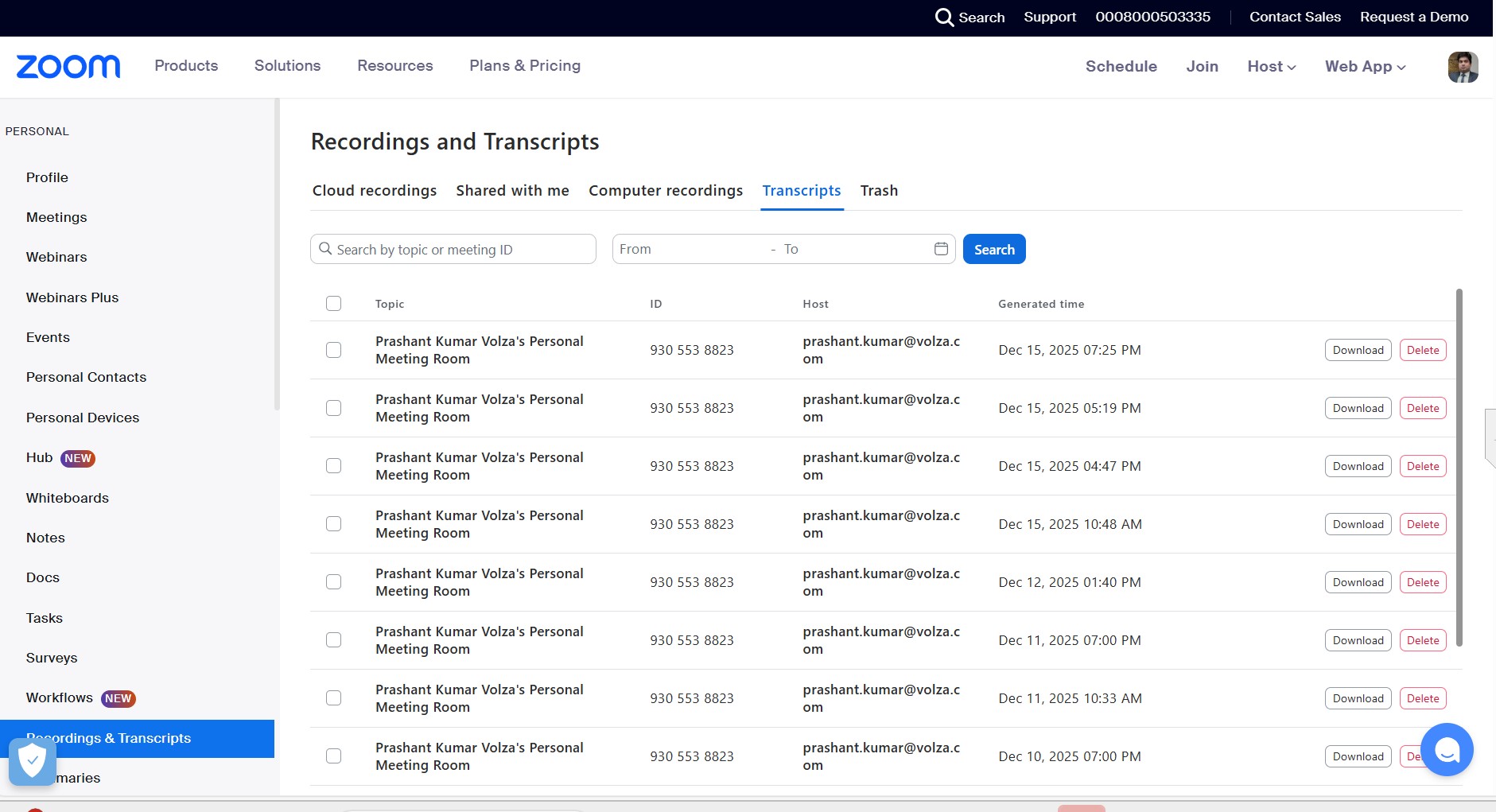The height and width of the screenshot is (812, 1496).
Task: Open the Resources menu
Action: click(395, 66)
